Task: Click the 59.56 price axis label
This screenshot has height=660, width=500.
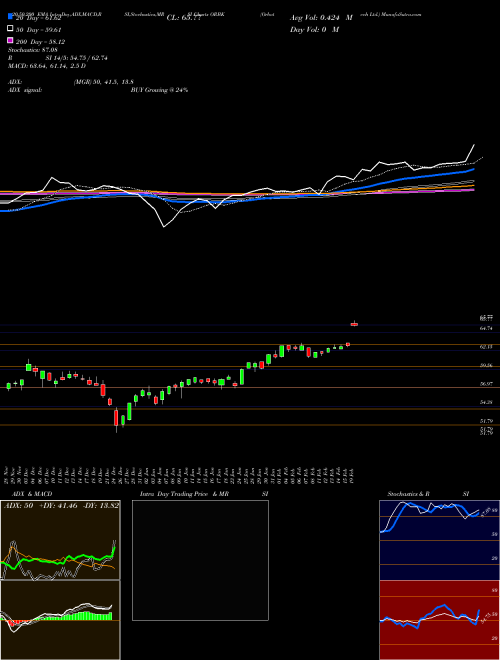Action: pos(486,365)
